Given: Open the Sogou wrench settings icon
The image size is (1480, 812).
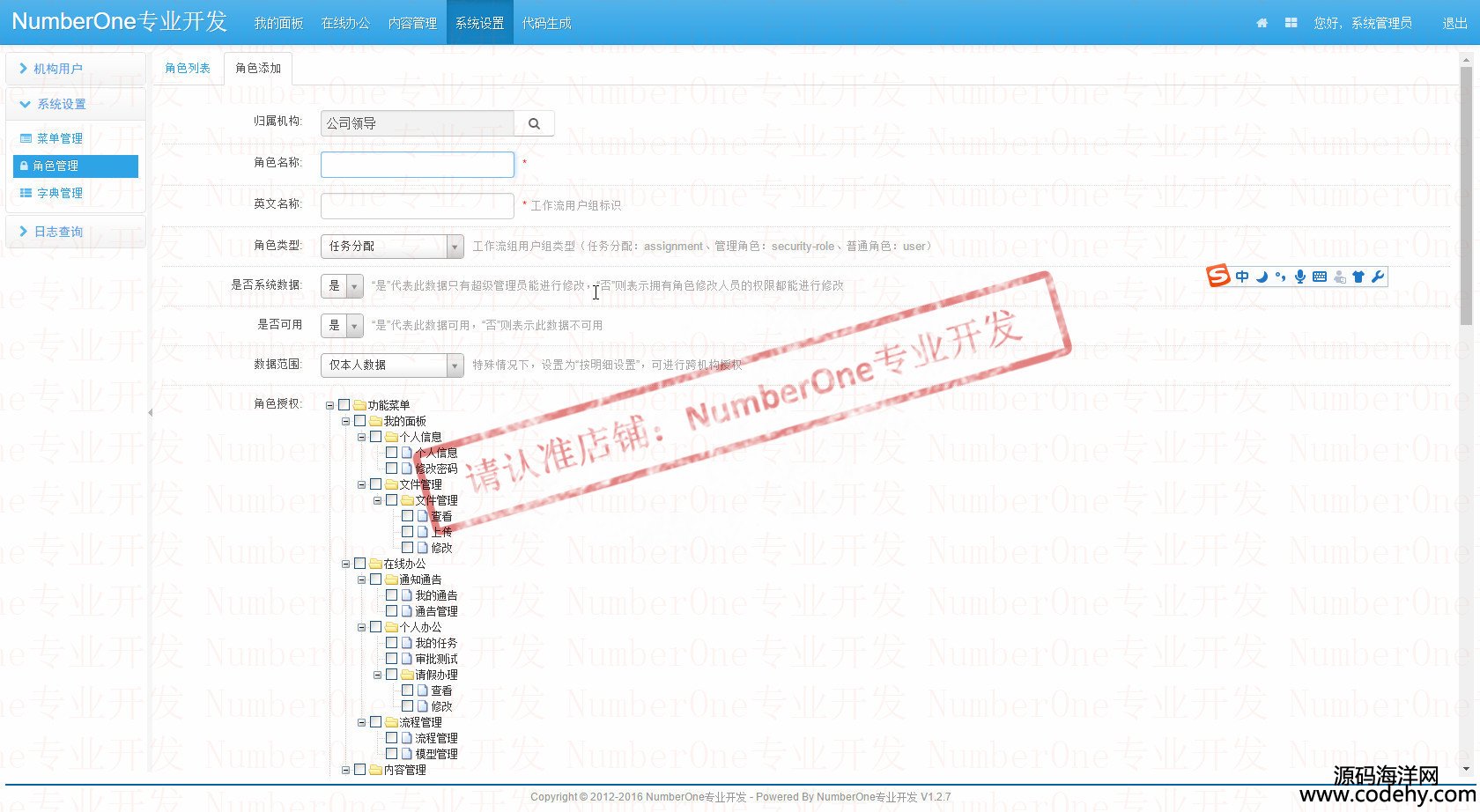Looking at the screenshot, I should click(x=1378, y=277).
